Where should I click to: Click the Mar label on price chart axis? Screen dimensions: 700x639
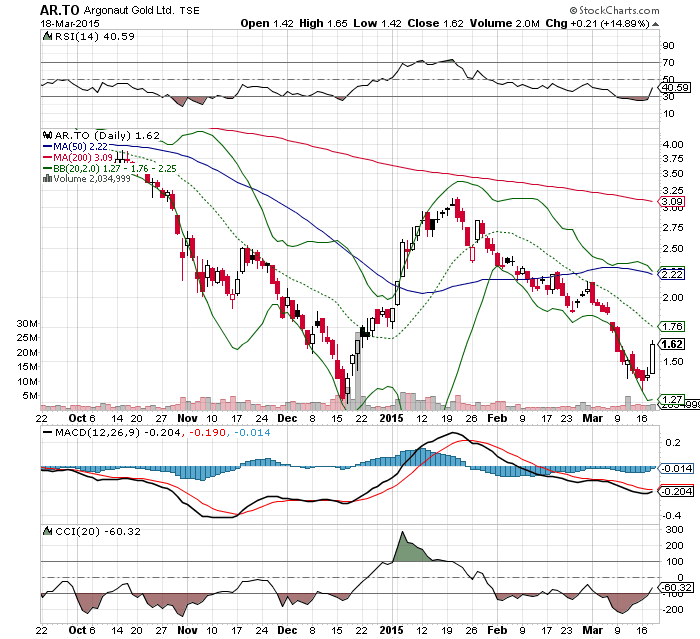[593, 418]
